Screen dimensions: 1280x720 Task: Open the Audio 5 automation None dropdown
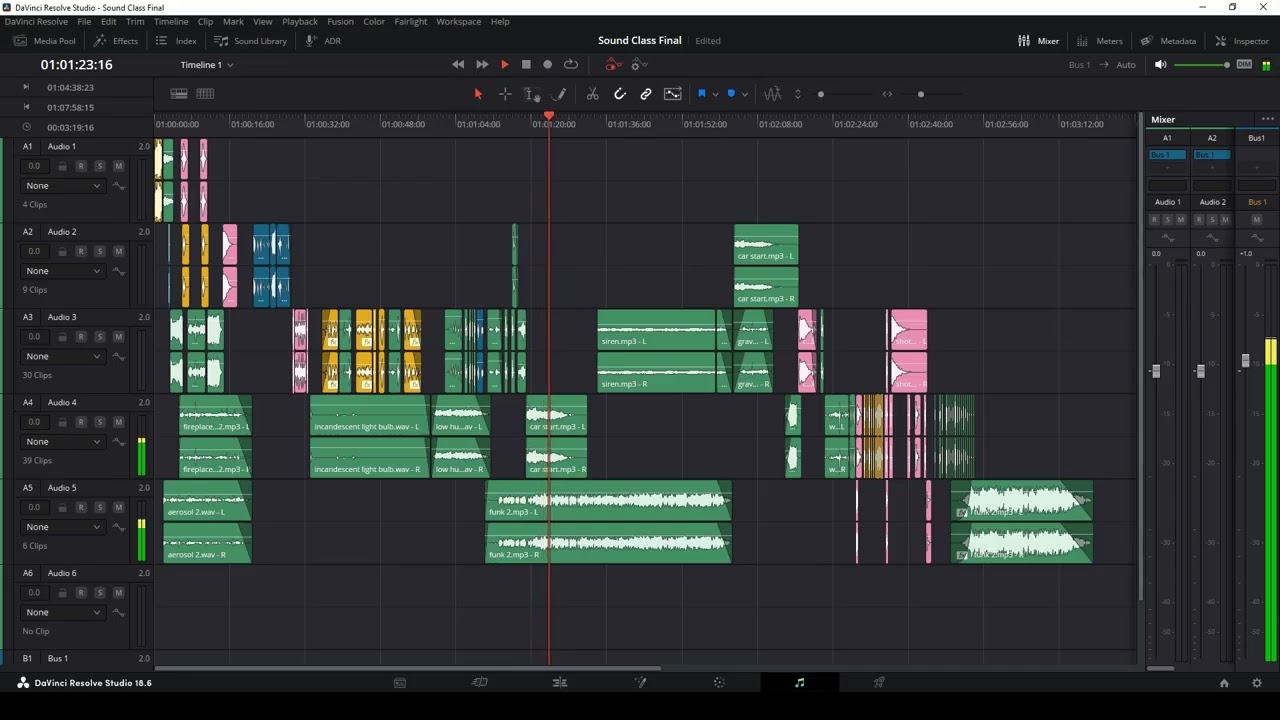pos(64,527)
